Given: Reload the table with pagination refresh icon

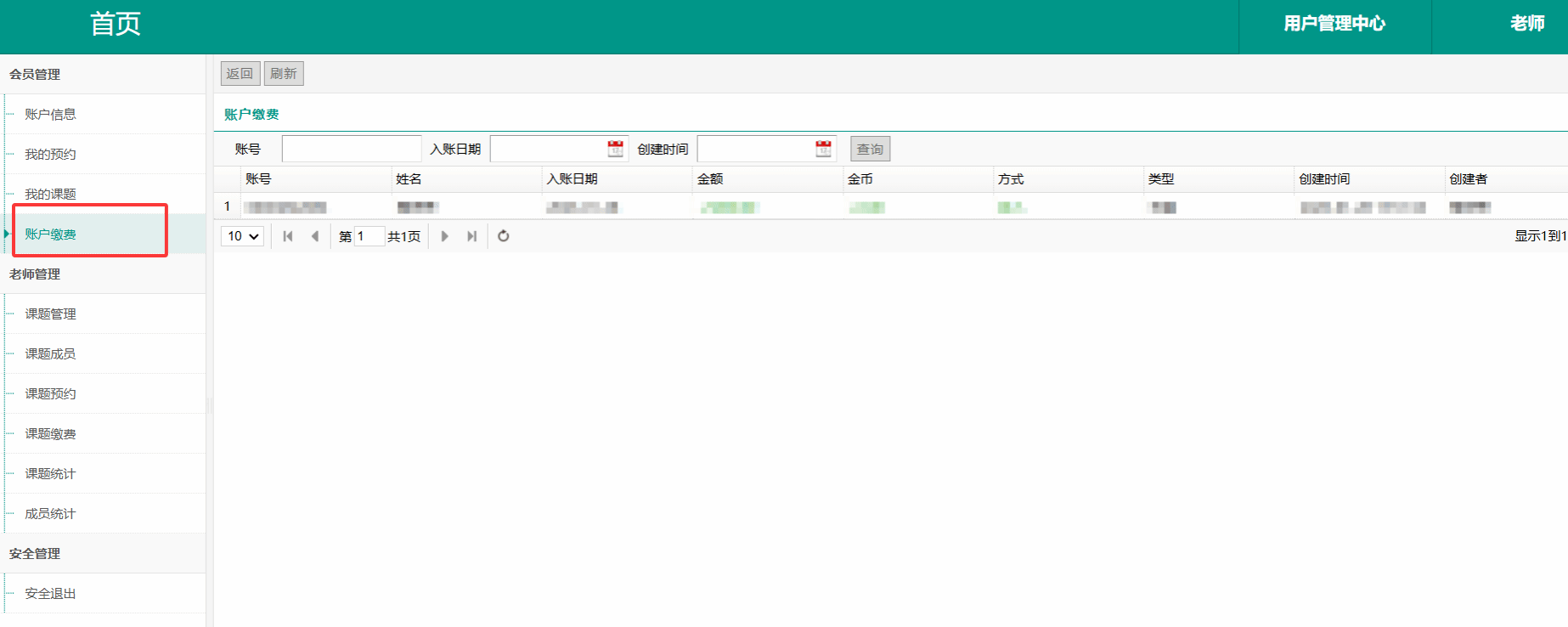Looking at the screenshot, I should click(x=504, y=236).
